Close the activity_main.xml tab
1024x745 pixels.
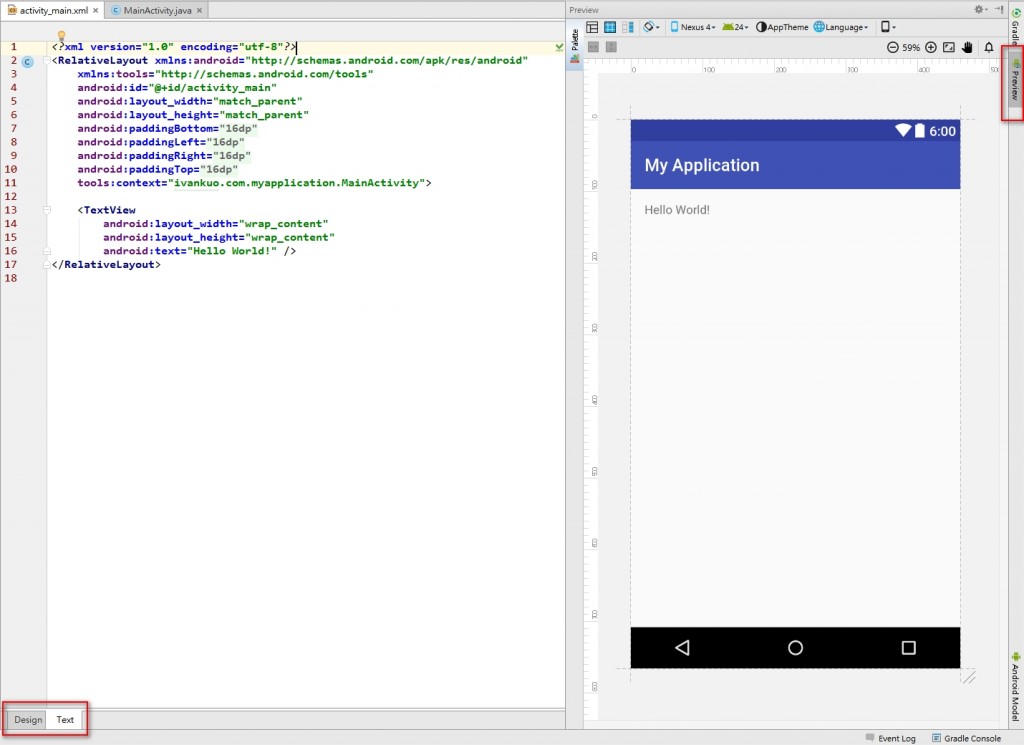pos(96,10)
